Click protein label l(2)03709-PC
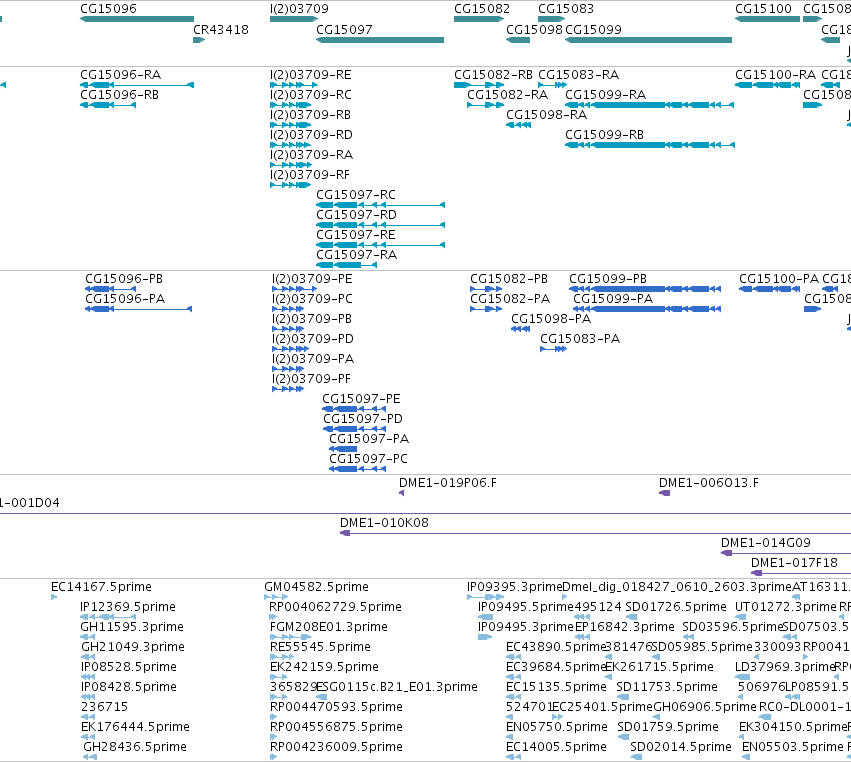The height and width of the screenshot is (762, 851). pyautogui.click(x=312, y=299)
